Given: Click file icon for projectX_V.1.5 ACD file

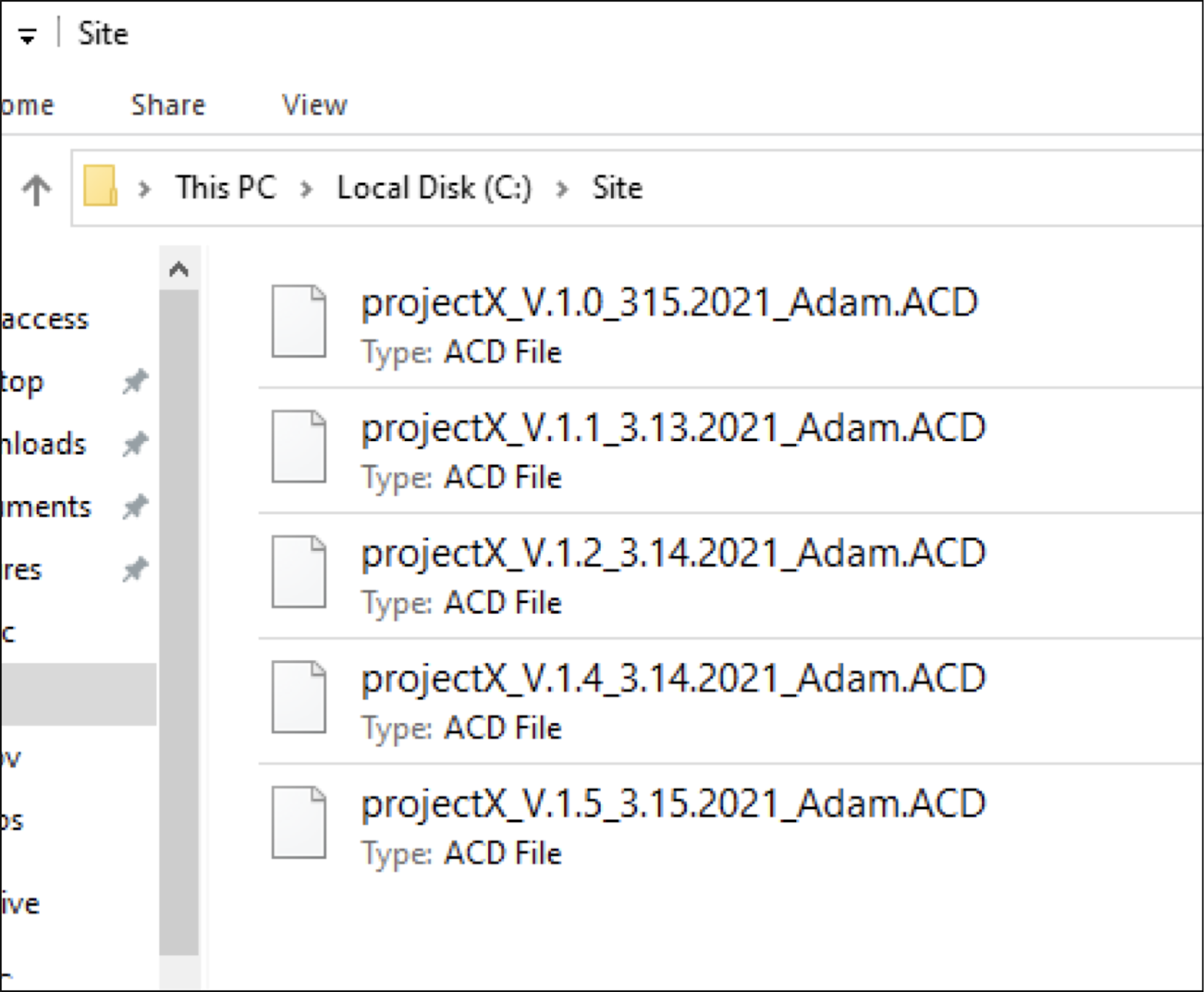Looking at the screenshot, I should [299, 822].
